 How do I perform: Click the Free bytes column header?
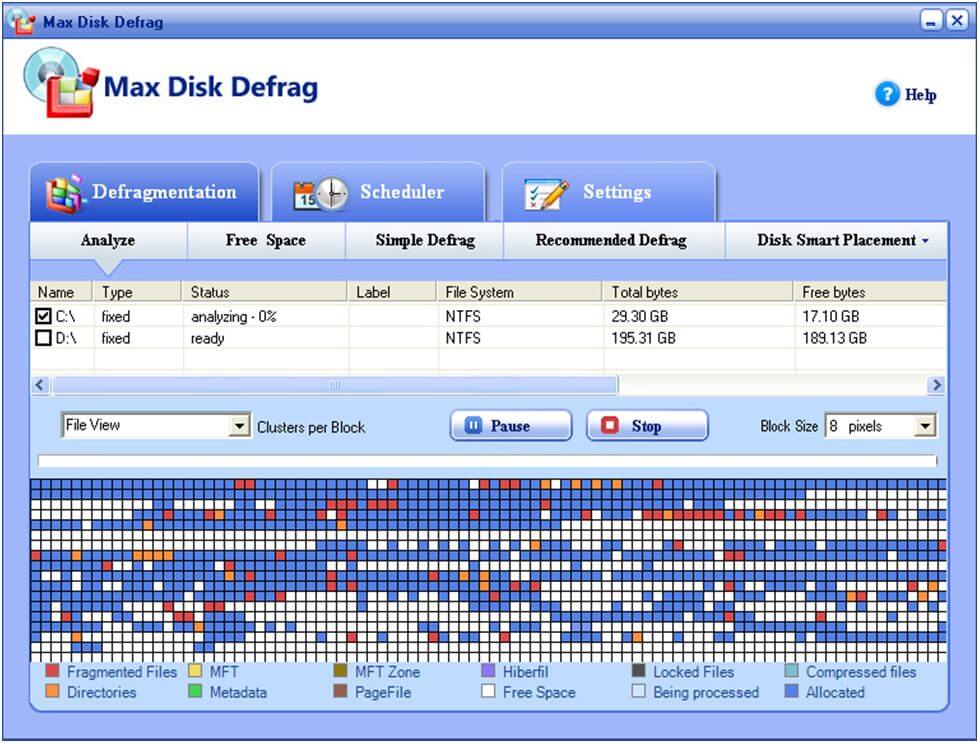[871, 292]
